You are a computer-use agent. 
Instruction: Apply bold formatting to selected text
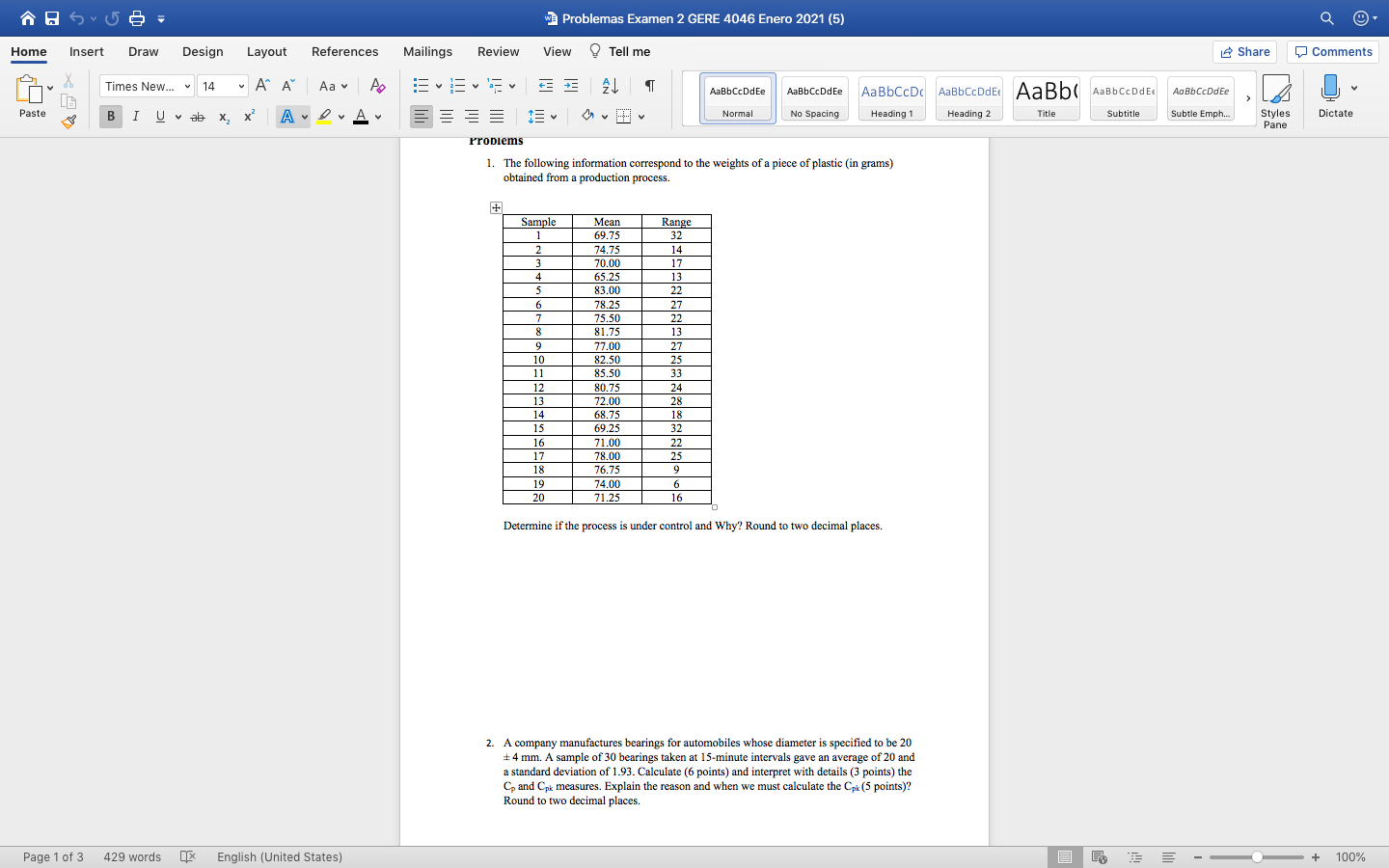(110, 116)
